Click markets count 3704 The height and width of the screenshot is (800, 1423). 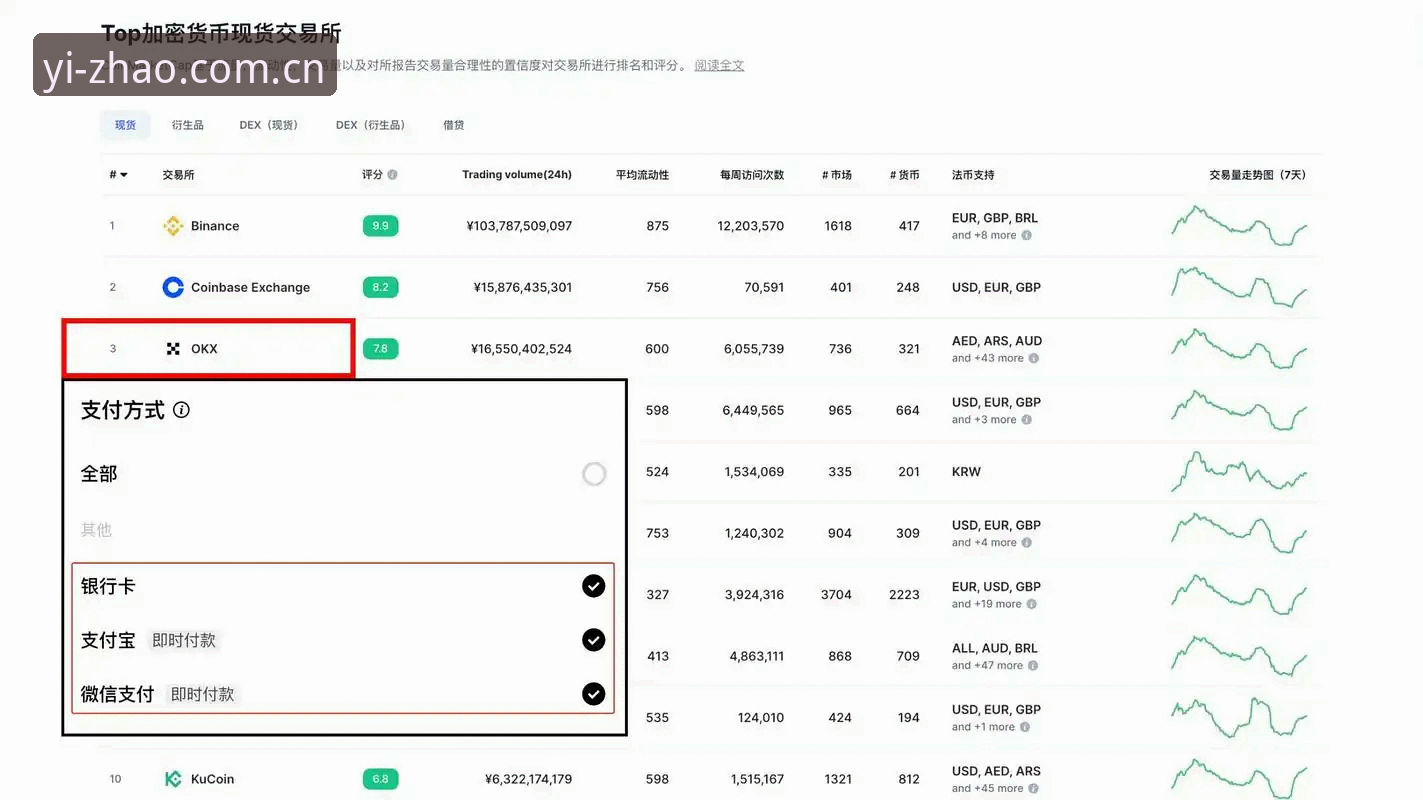pyautogui.click(x=836, y=595)
